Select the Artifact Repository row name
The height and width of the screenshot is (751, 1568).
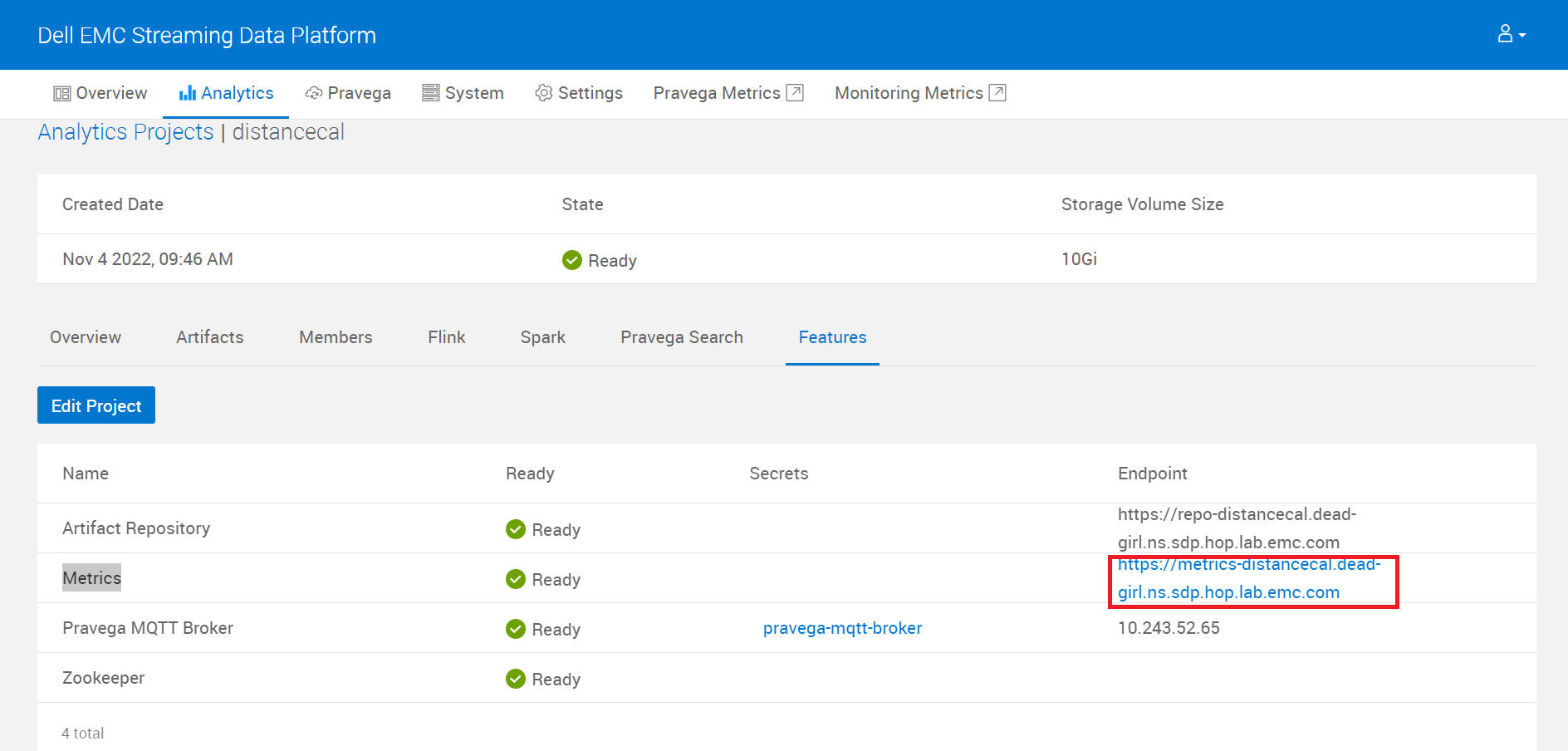(136, 528)
